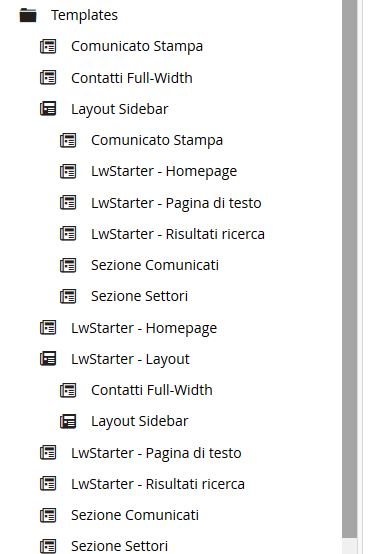Click the top-level Contatti Full-Width template icon

[x=48, y=77]
